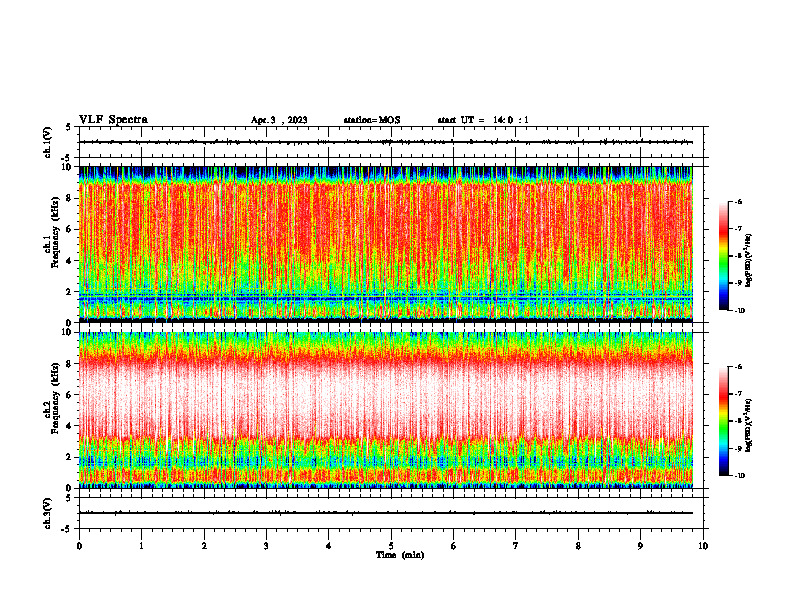
Task: Click the "VLF Spectra" plot title
Action: click(x=113, y=120)
